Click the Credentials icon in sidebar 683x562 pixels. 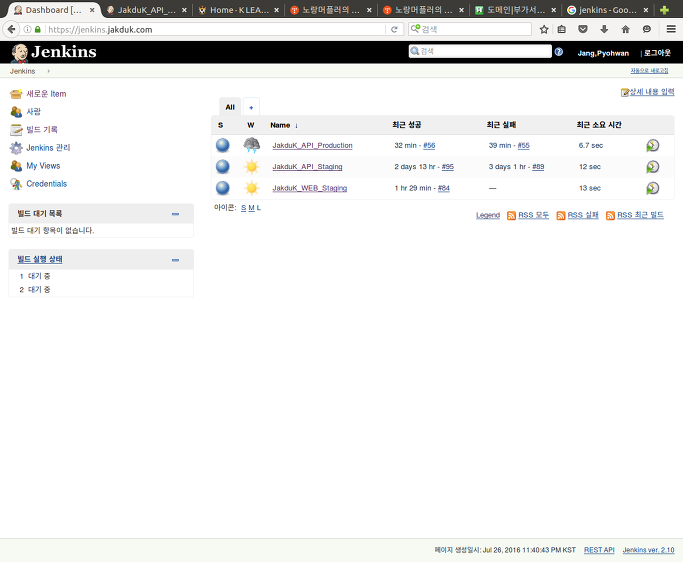pos(16,184)
